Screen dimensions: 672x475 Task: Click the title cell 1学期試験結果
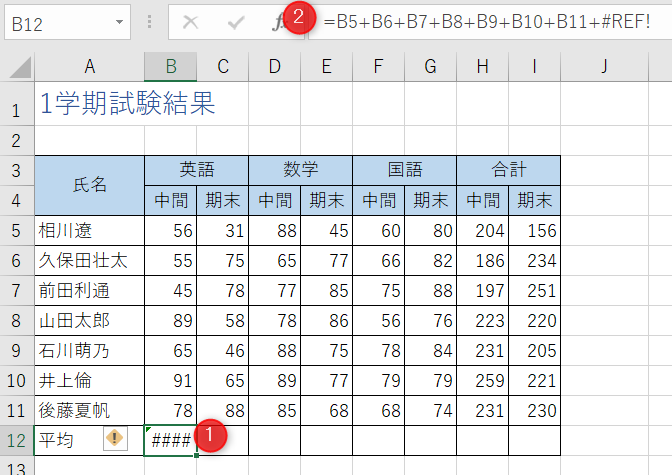coord(128,103)
